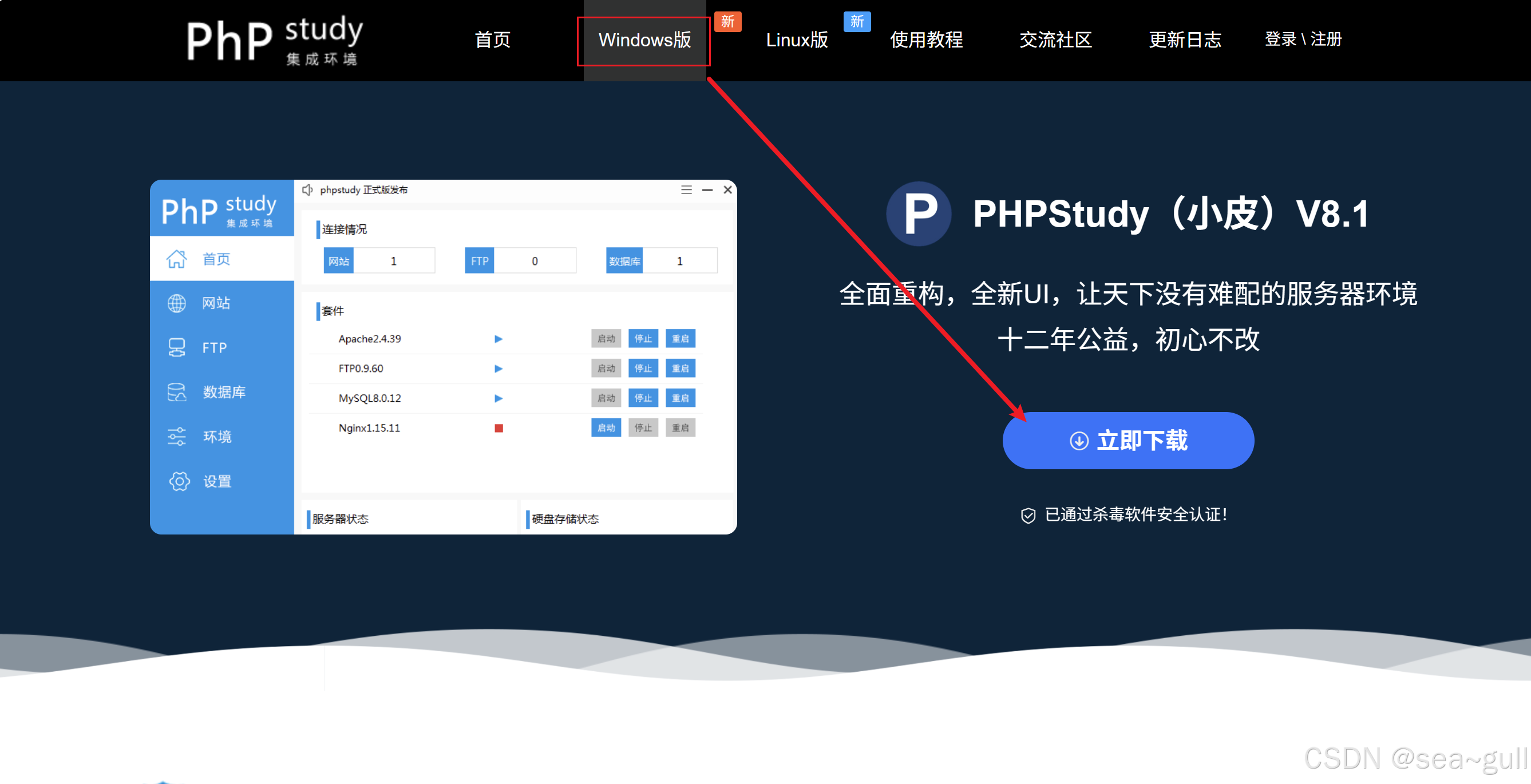Screen dimensions: 1531x784
Task: Open the hamburger menu in phpstudy window
Action: click(x=686, y=189)
